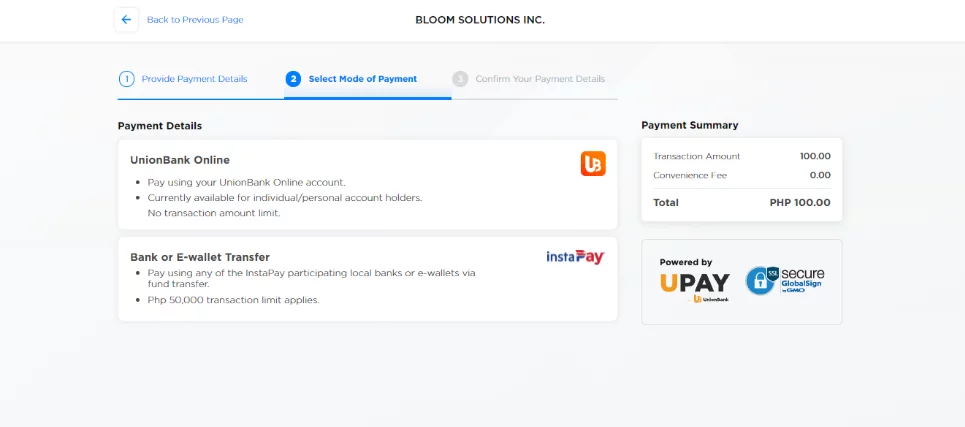Click the step 1 circle number
Image resolution: width=965 pixels, height=427 pixels.
(126, 79)
